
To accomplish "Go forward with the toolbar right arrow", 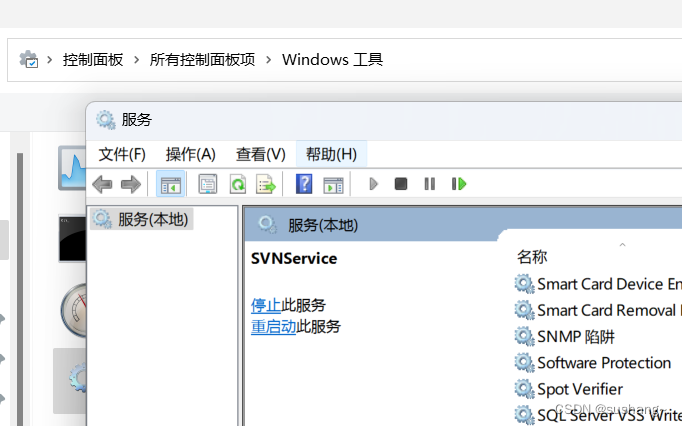I will click(x=131, y=184).
